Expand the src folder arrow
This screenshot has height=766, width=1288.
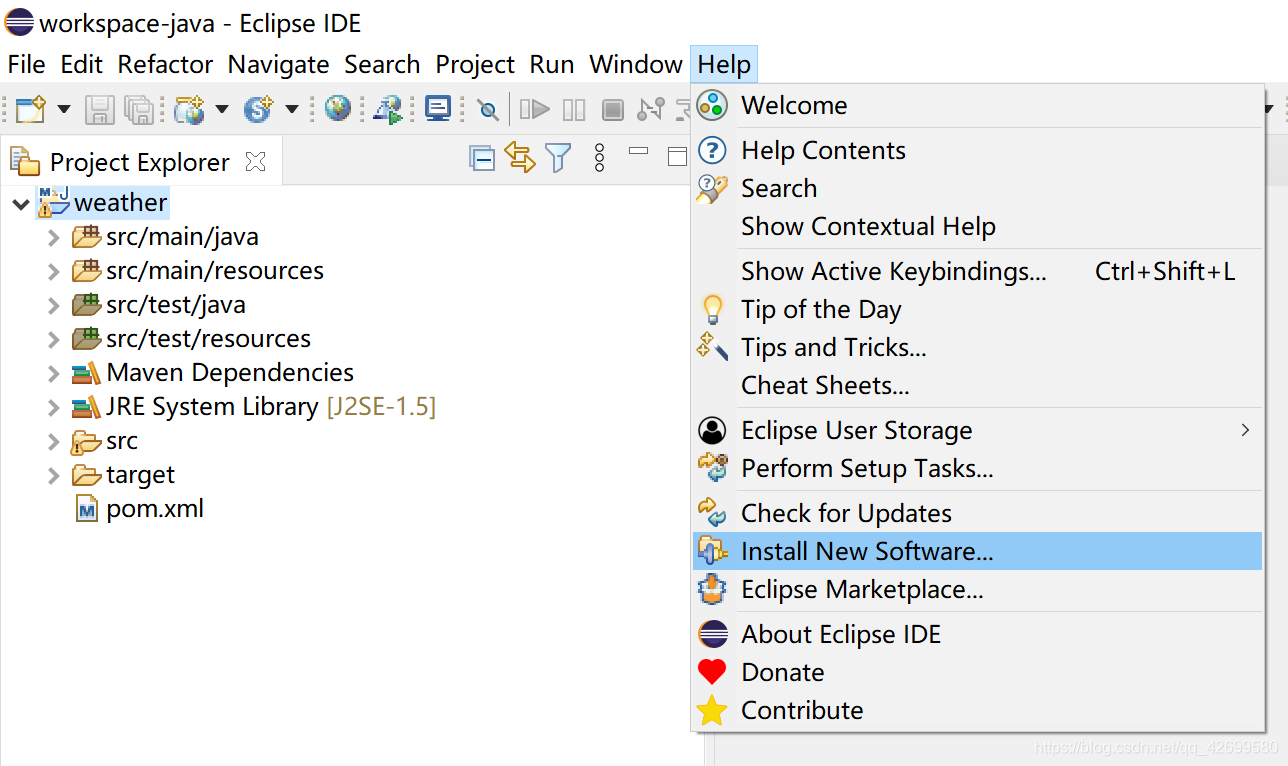[x=54, y=442]
